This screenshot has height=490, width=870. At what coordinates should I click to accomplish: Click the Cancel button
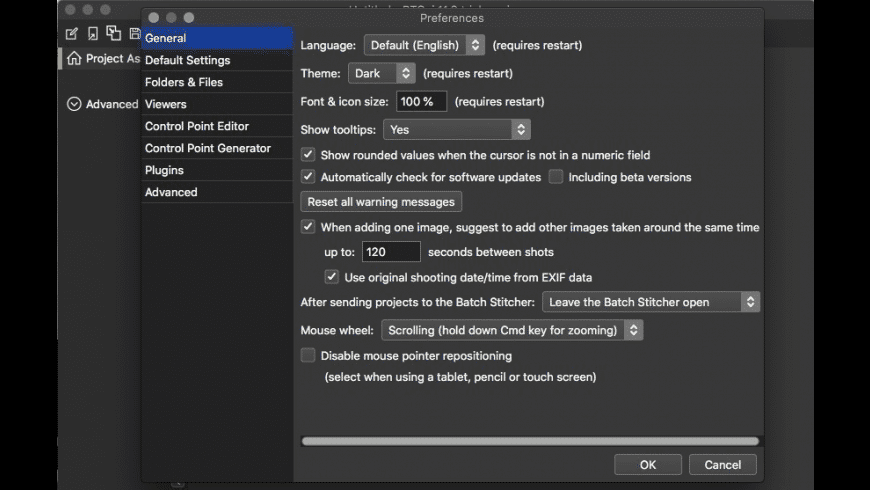pos(722,464)
